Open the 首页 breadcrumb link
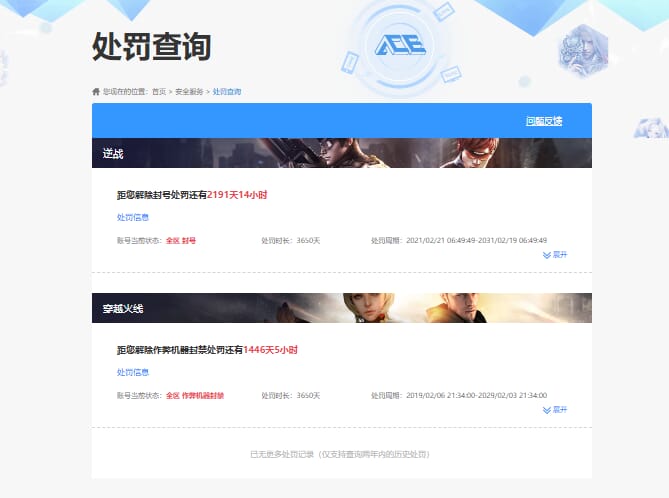The image size is (669, 498). coord(159,91)
